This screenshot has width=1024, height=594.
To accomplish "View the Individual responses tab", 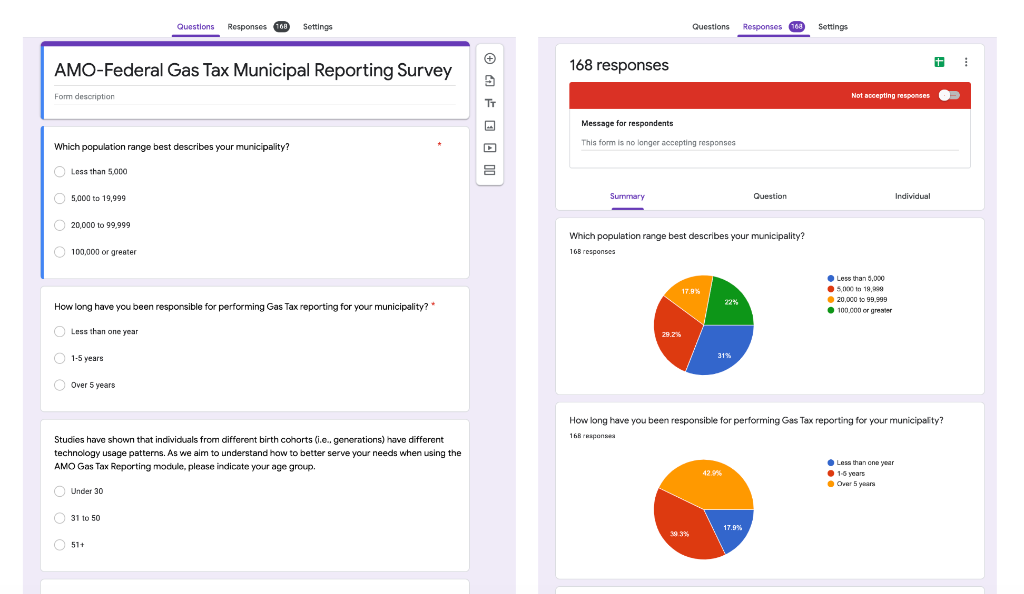I will click(912, 196).
